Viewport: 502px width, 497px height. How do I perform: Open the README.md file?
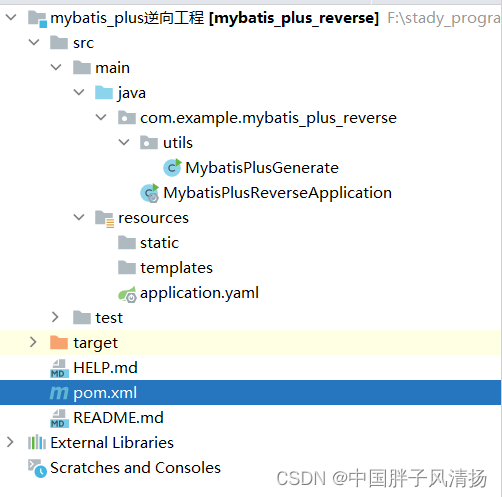click(x=118, y=418)
